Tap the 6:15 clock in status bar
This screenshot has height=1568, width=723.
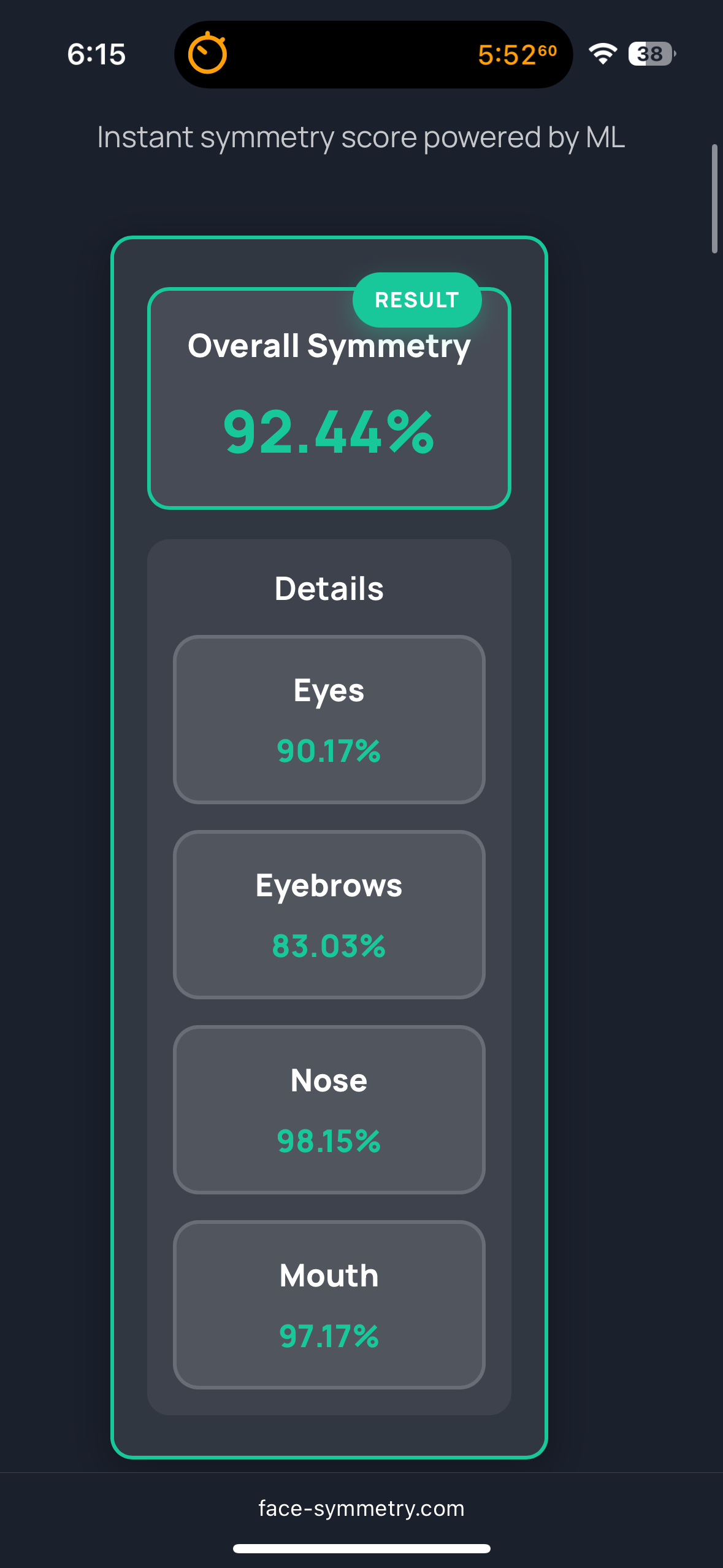coord(96,55)
